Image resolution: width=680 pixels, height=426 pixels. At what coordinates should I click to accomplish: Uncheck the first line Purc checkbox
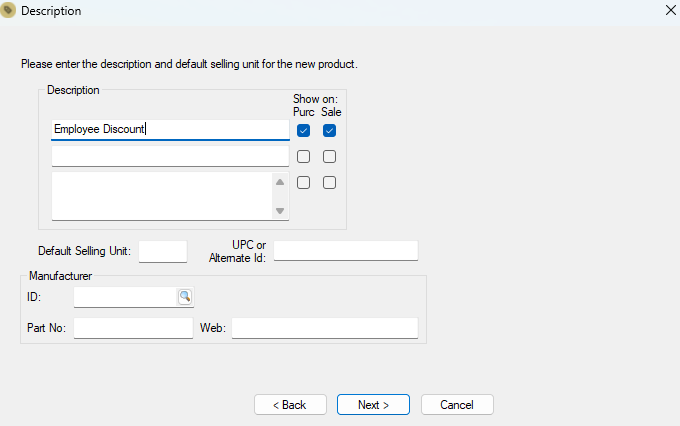click(x=304, y=131)
